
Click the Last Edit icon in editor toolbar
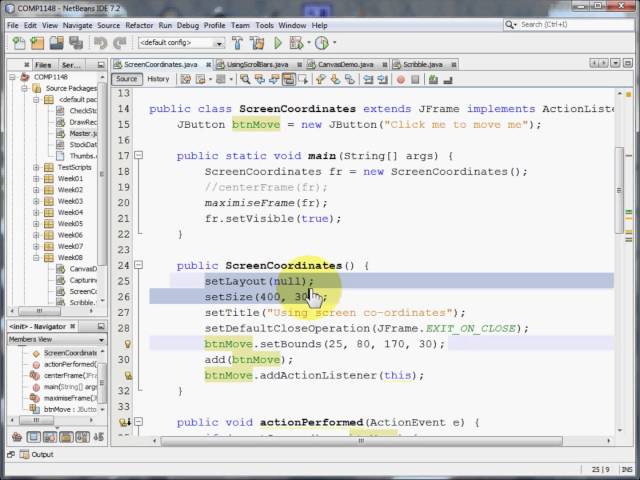pyautogui.click(x=186, y=79)
